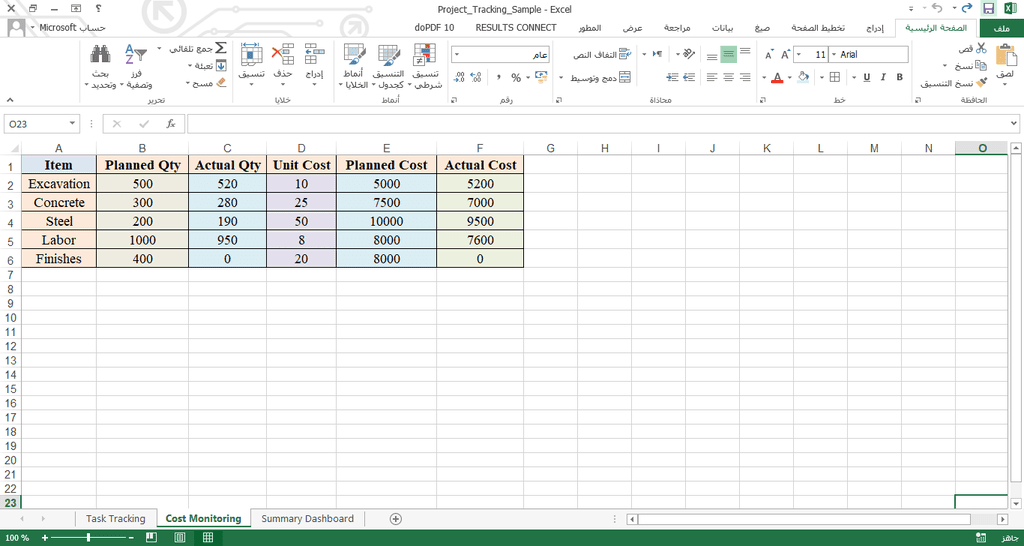The width and height of the screenshot is (1024, 546).
Task: Switch to the Summary Dashboard sheet
Action: [308, 519]
